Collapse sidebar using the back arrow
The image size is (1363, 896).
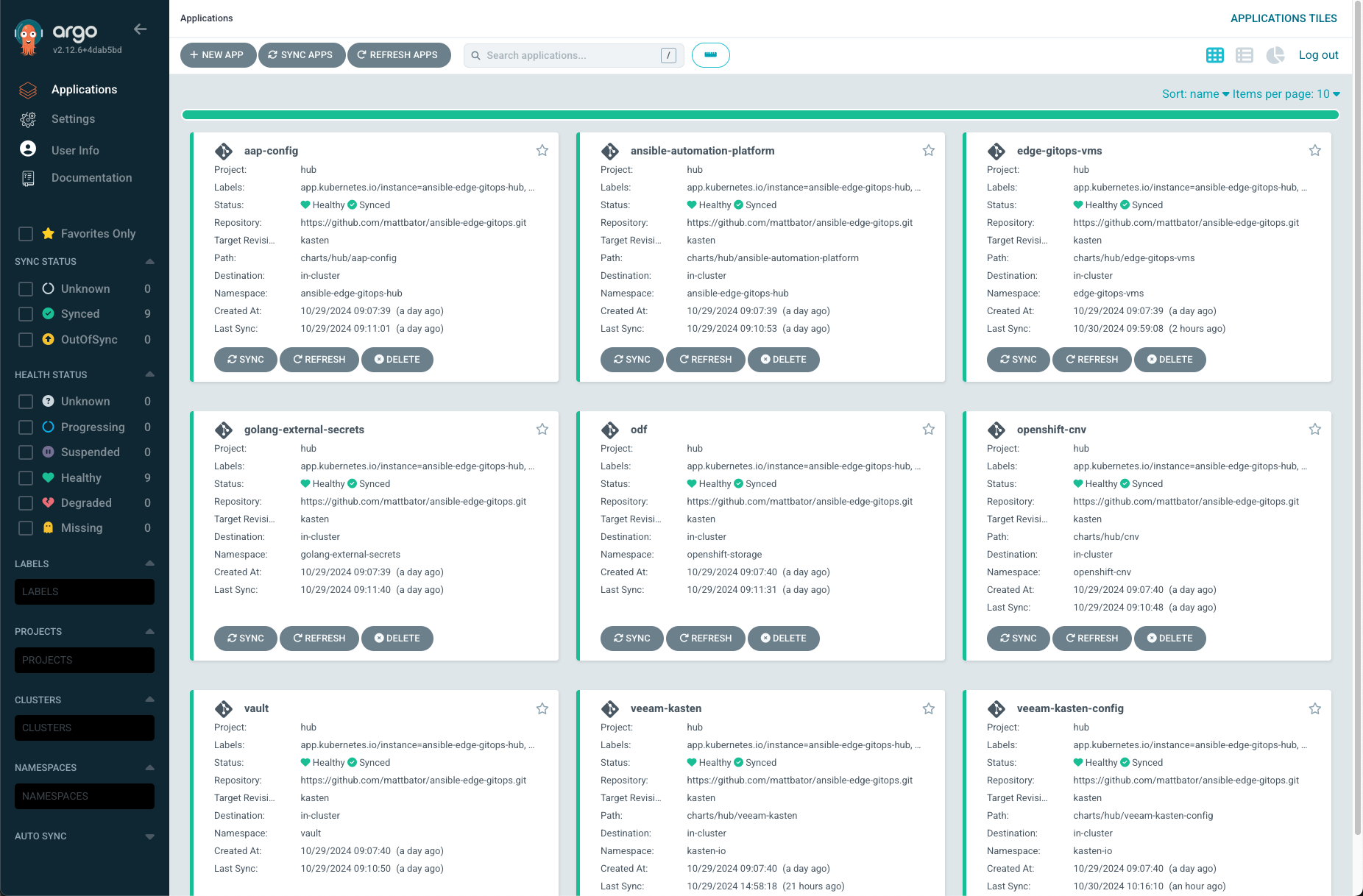141,29
